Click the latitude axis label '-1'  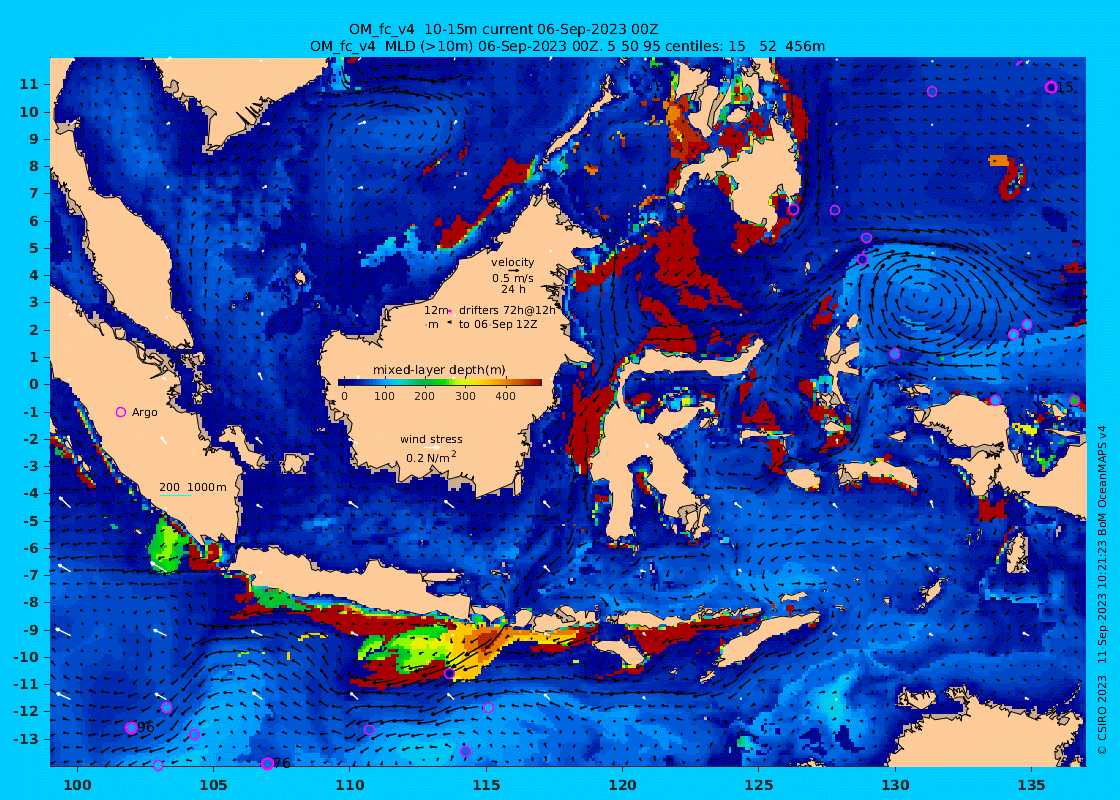point(29,411)
